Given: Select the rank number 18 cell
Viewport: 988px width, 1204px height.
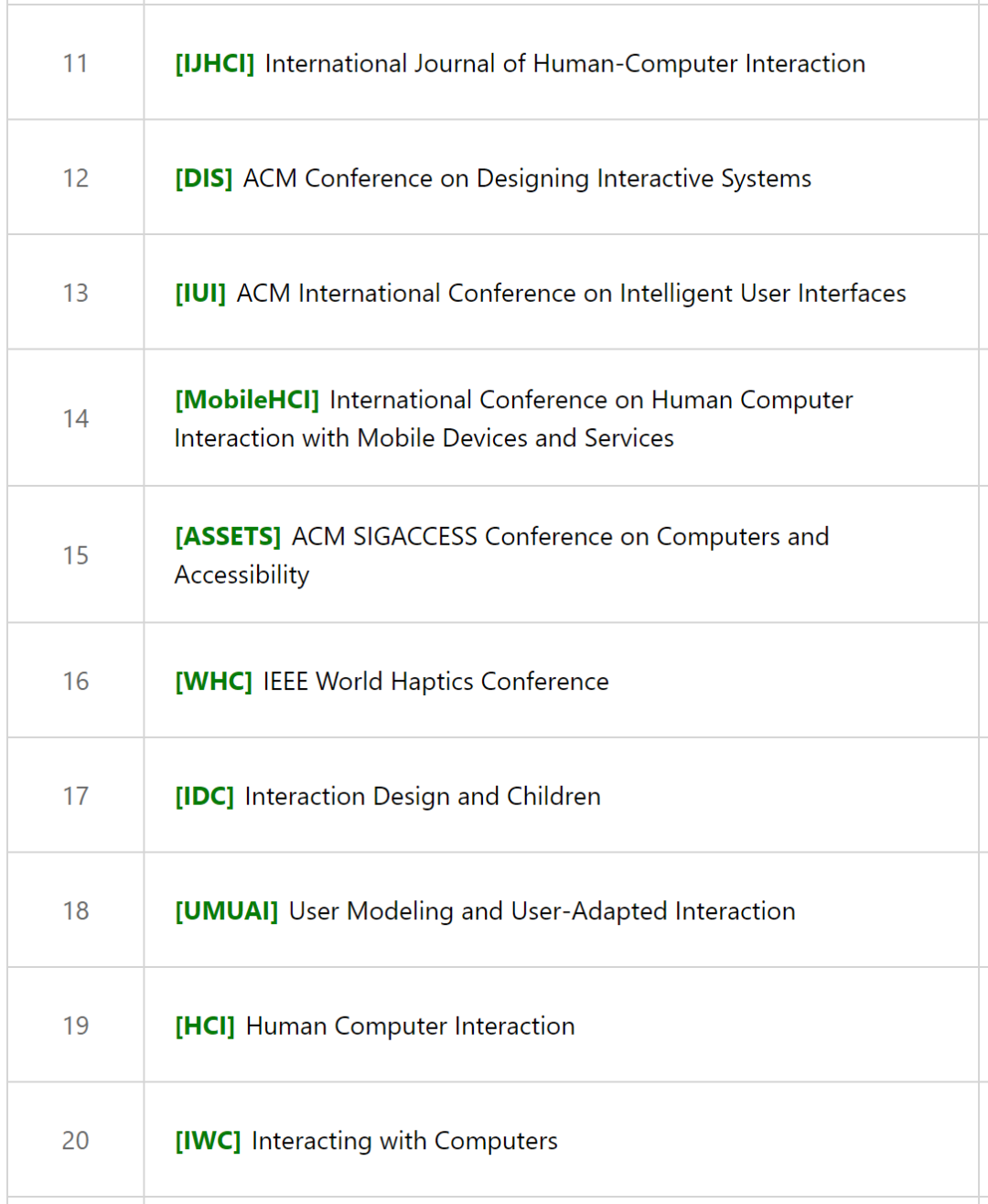Looking at the screenshot, I should [x=75, y=911].
